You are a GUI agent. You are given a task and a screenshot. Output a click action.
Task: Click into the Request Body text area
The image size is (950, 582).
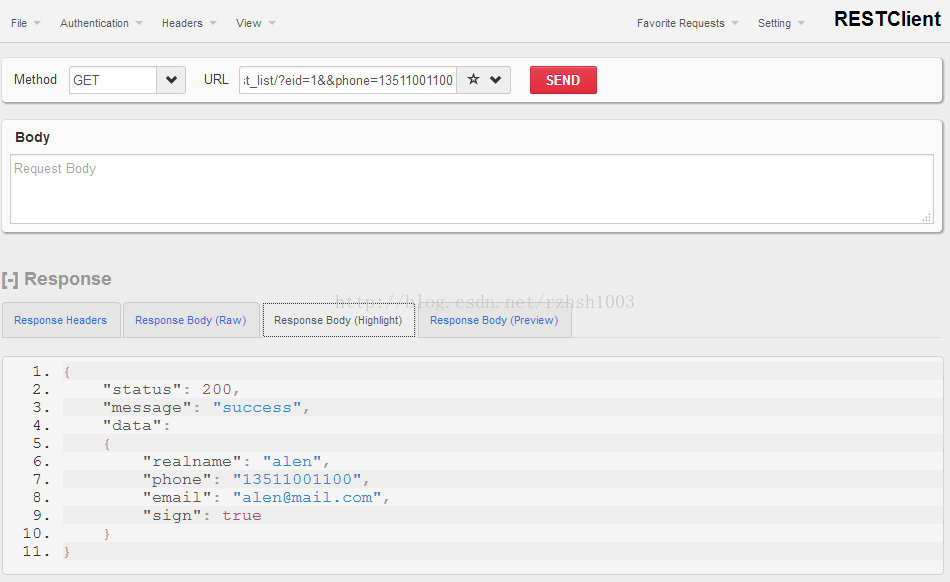pos(470,188)
